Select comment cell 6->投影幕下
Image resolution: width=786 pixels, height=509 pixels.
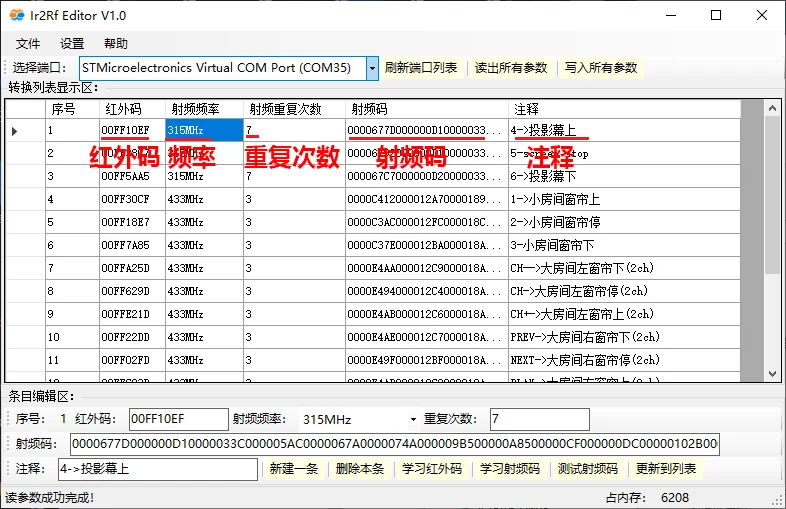point(624,177)
